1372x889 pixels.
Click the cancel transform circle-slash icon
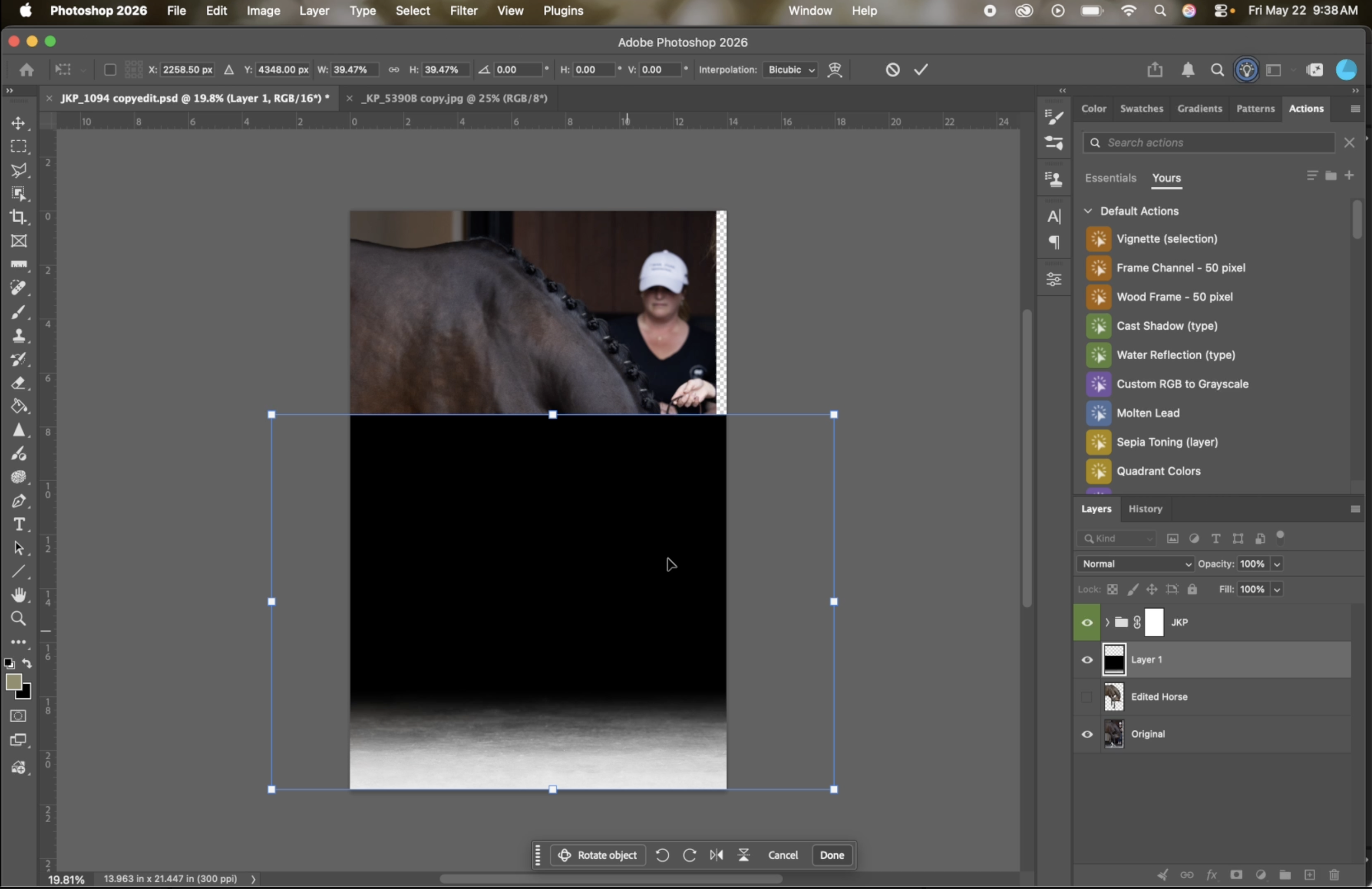(892, 70)
